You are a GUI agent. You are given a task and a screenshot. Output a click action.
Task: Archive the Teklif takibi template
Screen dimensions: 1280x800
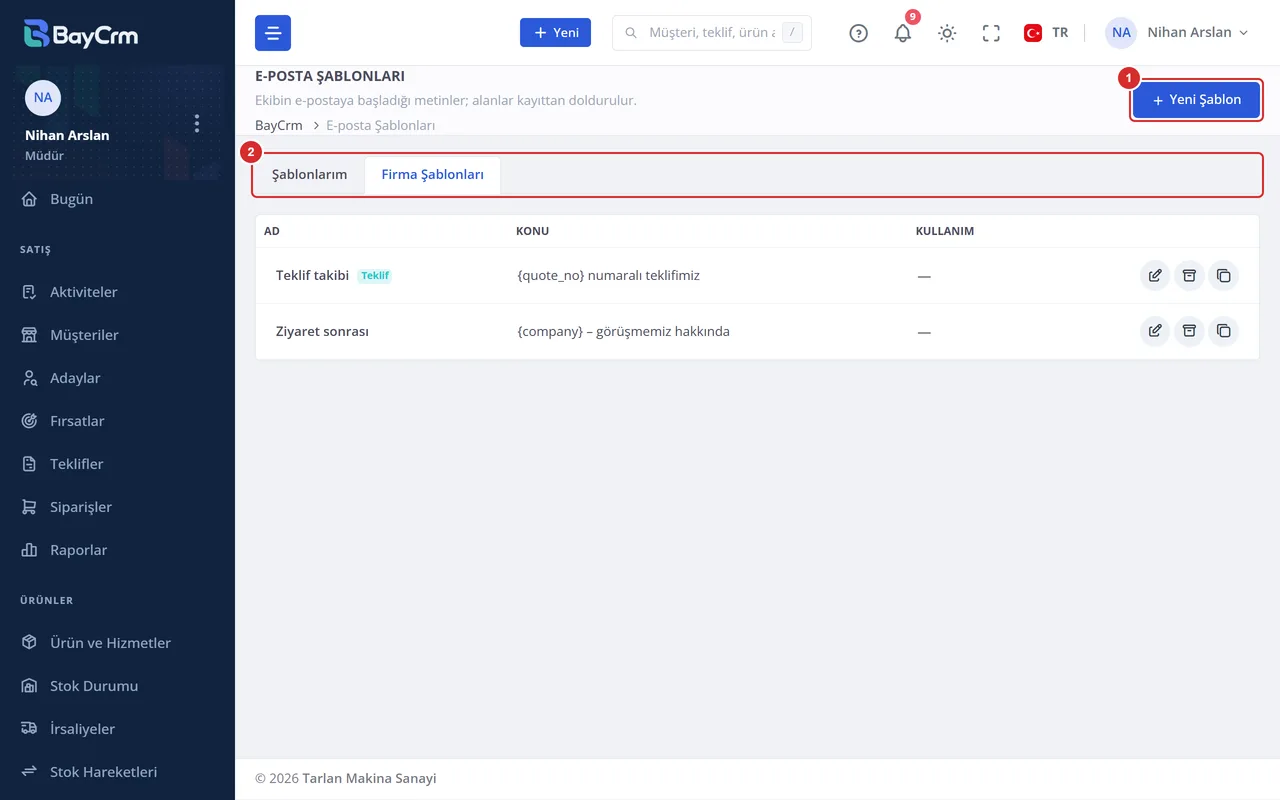click(1189, 275)
